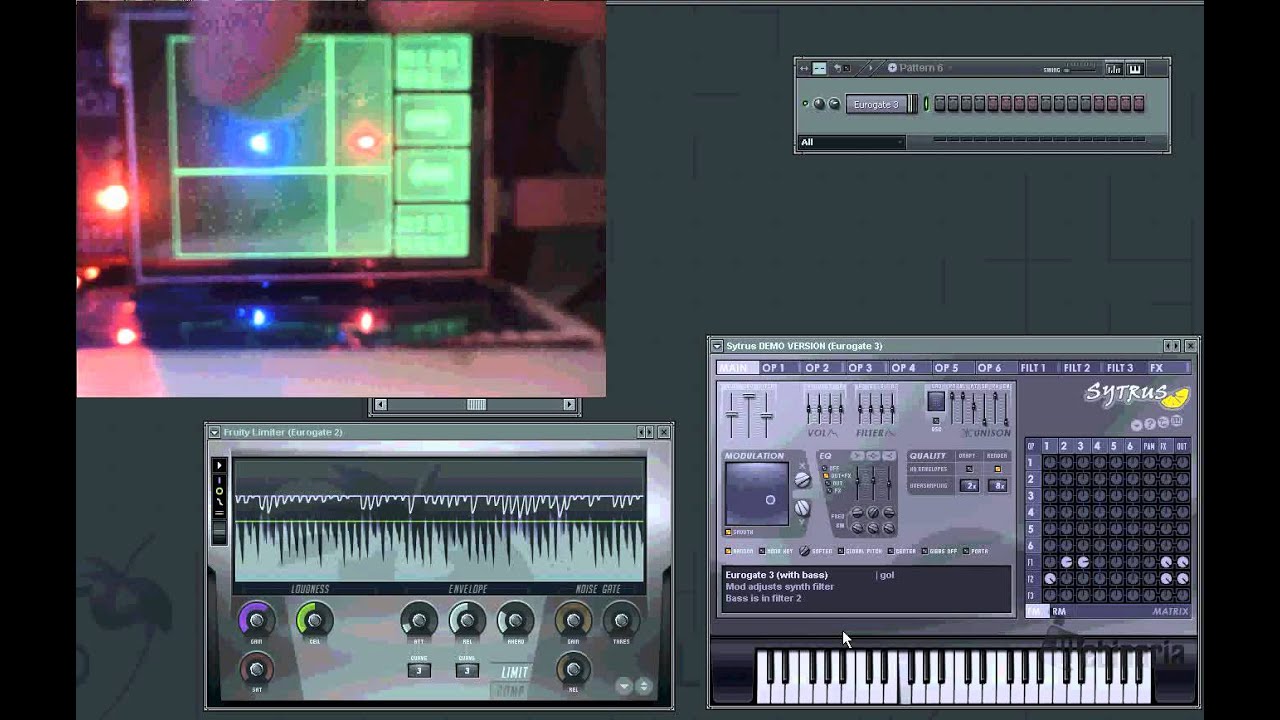Toggle Render HQ envelopes checkbox in Sytrus

pos(998,469)
